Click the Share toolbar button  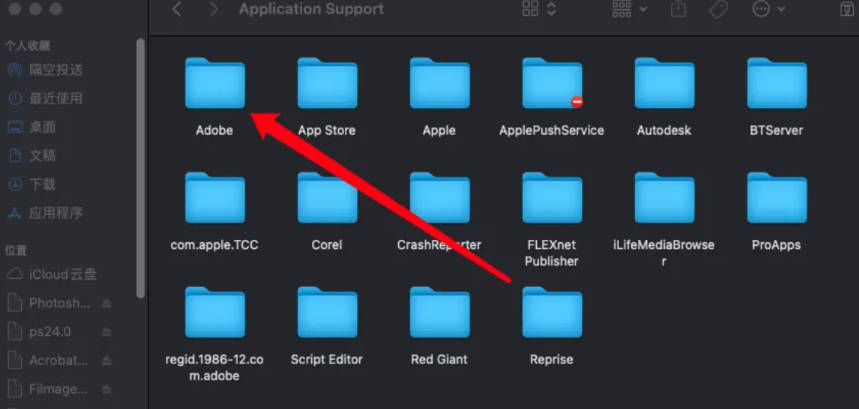678,8
